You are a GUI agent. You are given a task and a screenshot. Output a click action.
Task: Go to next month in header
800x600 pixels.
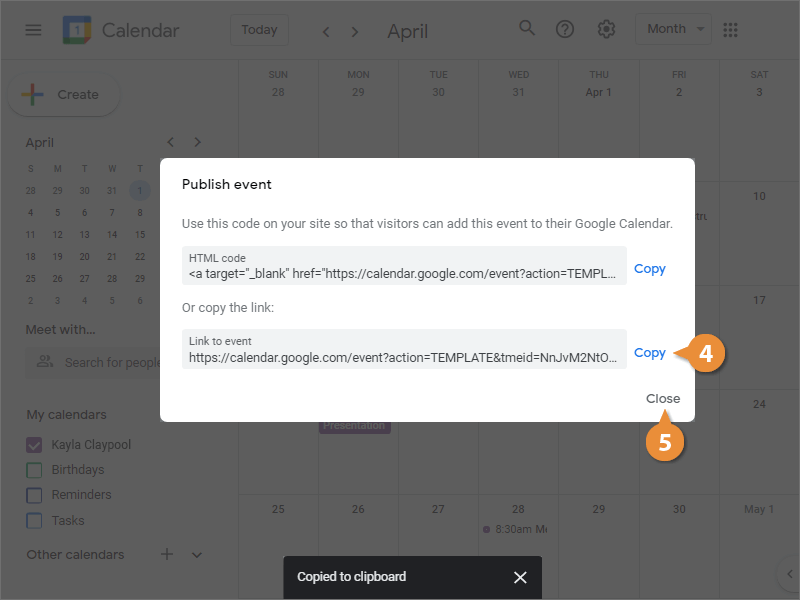point(355,31)
